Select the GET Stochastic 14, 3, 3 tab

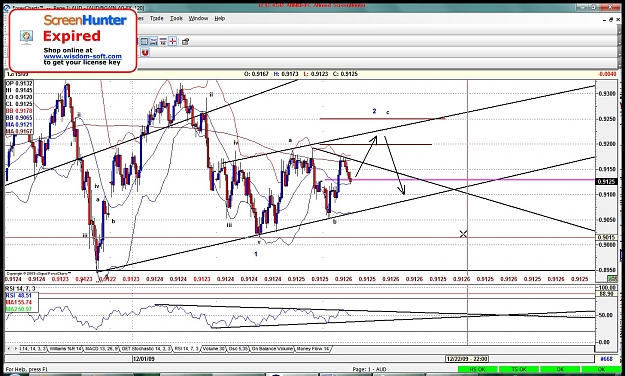pyautogui.click(x=146, y=349)
